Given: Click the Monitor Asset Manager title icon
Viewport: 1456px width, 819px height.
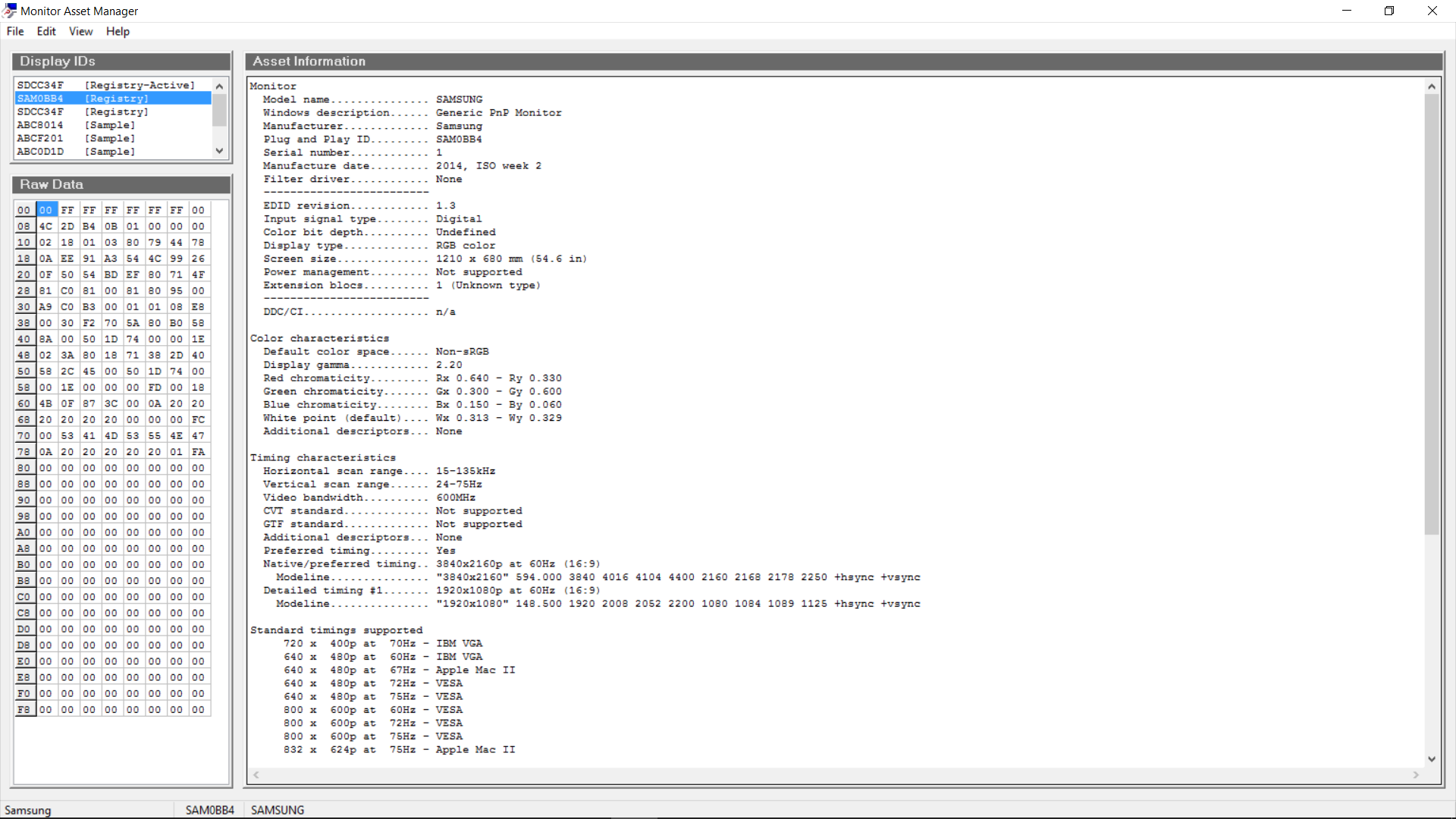Looking at the screenshot, I should pos(10,11).
